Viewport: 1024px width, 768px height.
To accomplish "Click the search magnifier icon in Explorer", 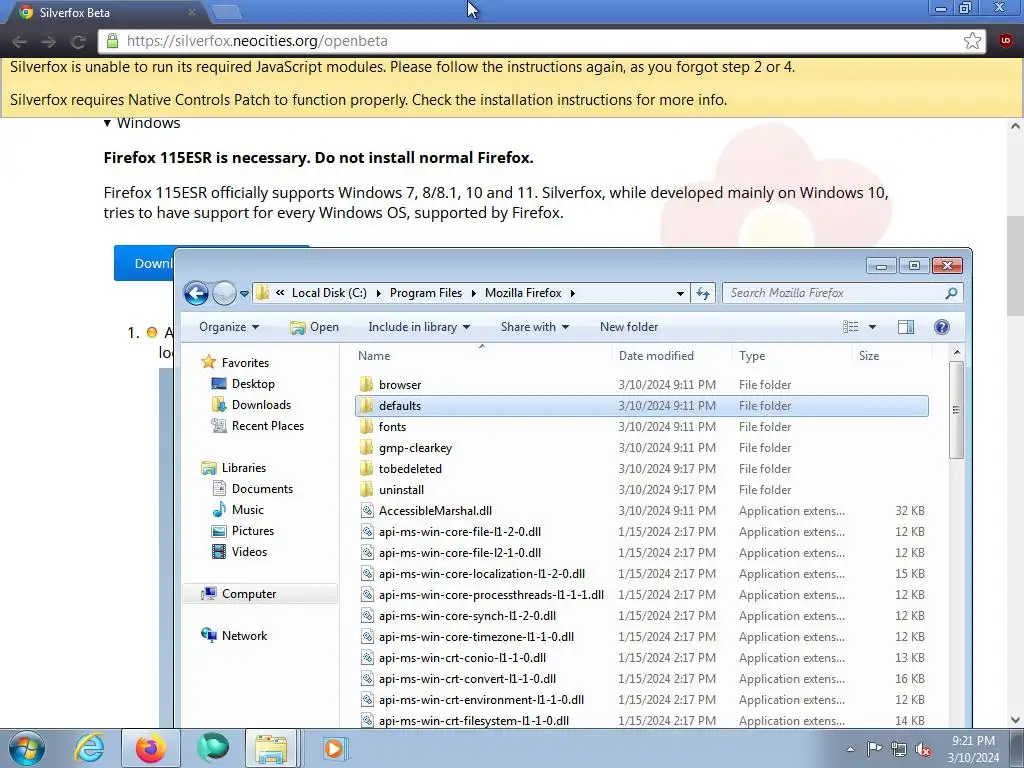I will coord(952,293).
